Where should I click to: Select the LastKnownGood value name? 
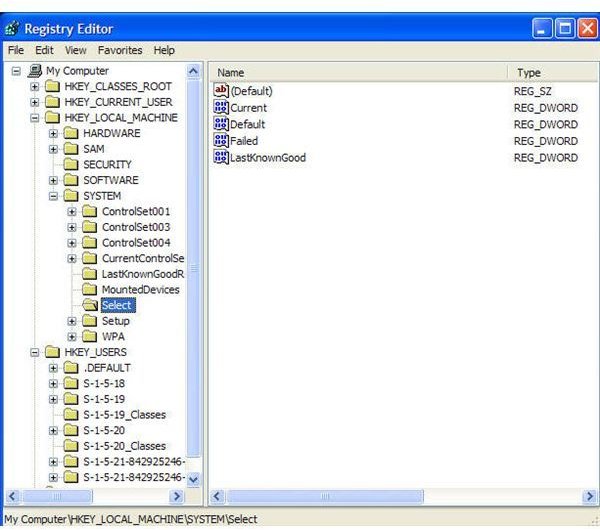pos(268,158)
